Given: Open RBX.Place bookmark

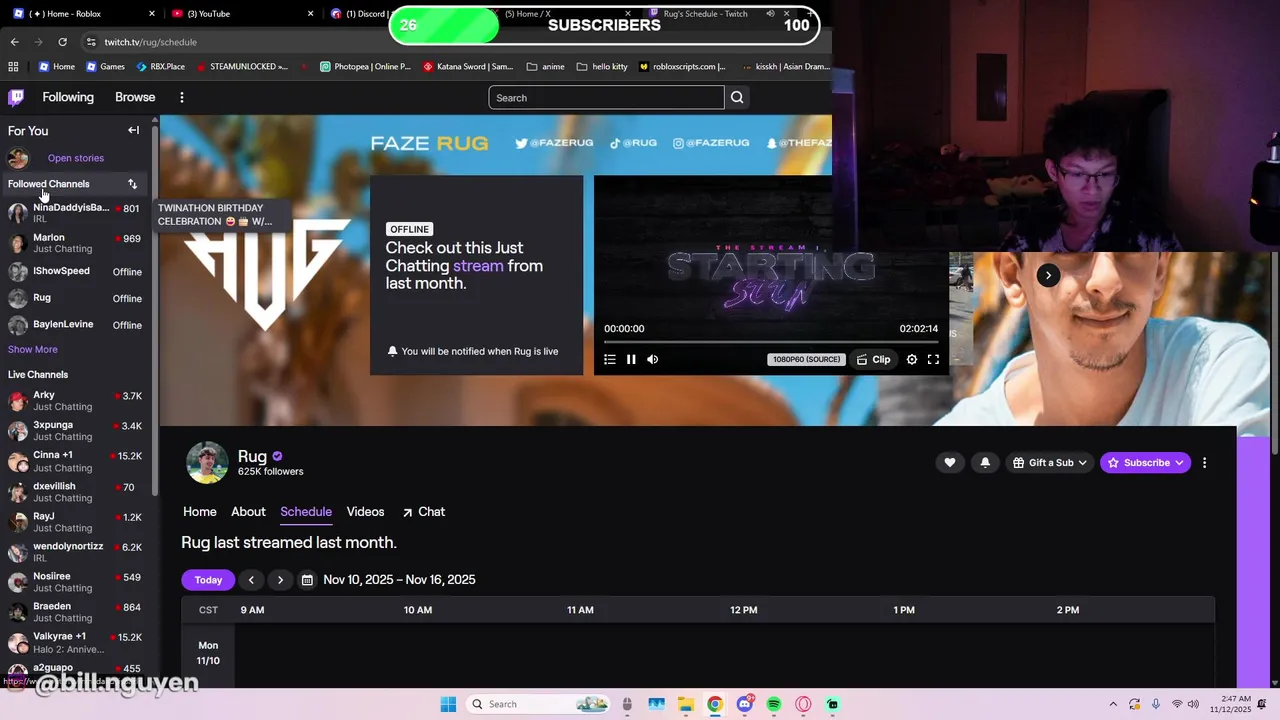Looking at the screenshot, I should pos(159,67).
